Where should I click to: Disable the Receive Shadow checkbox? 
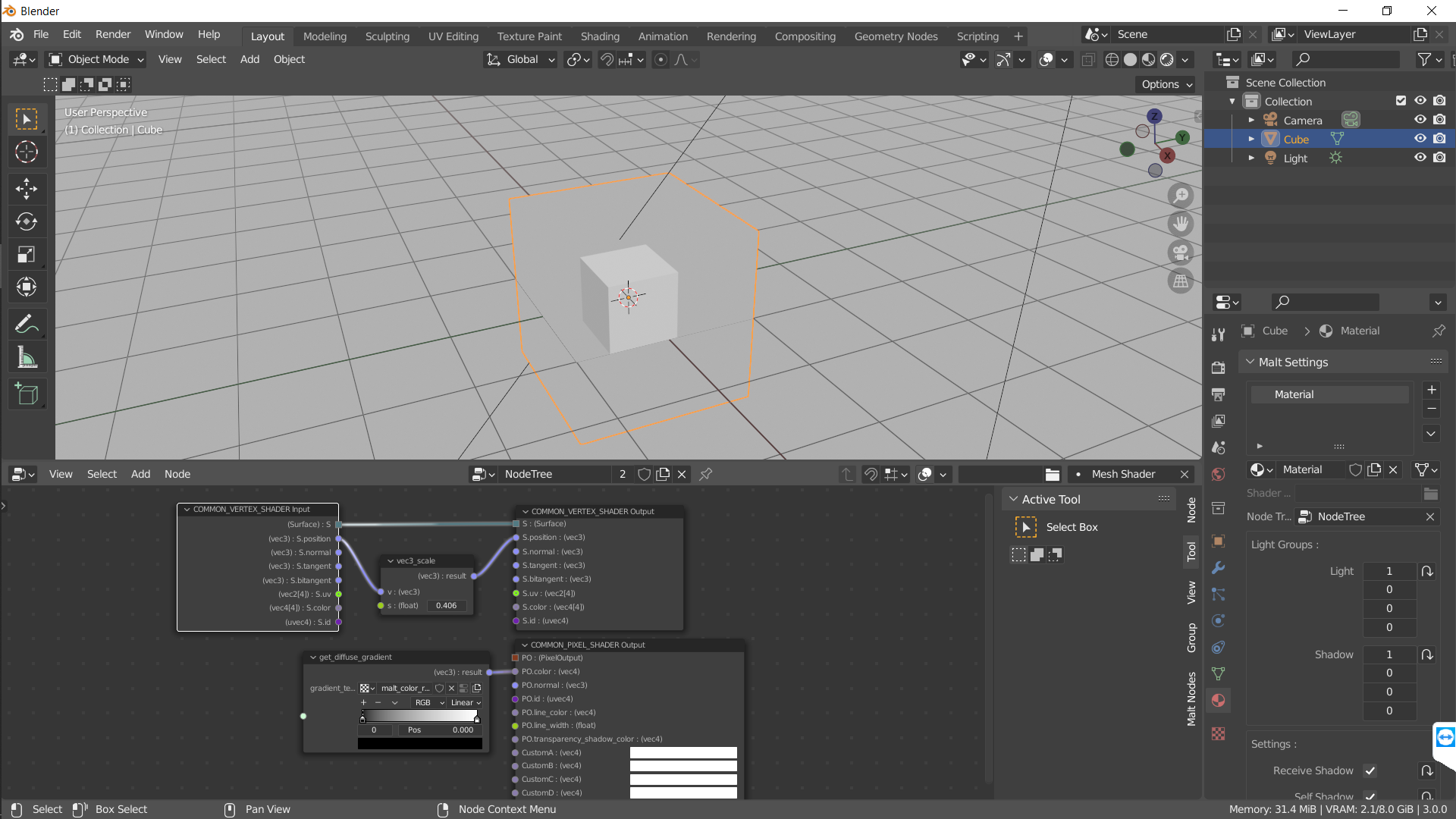(x=1371, y=770)
